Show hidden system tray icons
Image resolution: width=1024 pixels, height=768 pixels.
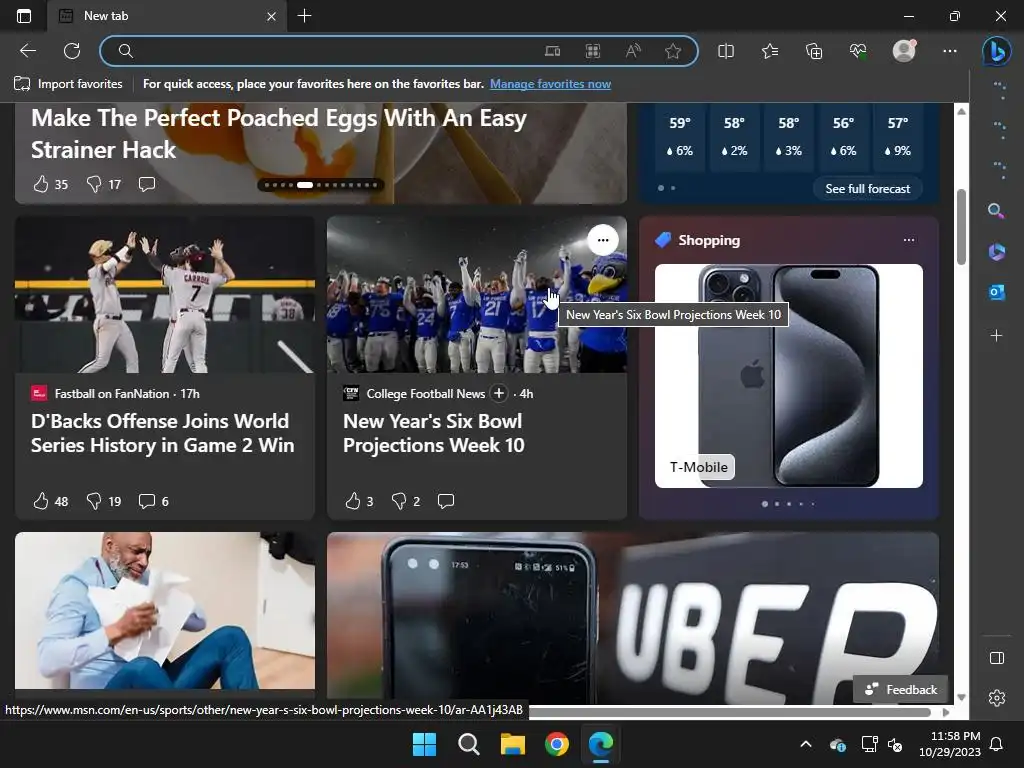click(x=806, y=744)
